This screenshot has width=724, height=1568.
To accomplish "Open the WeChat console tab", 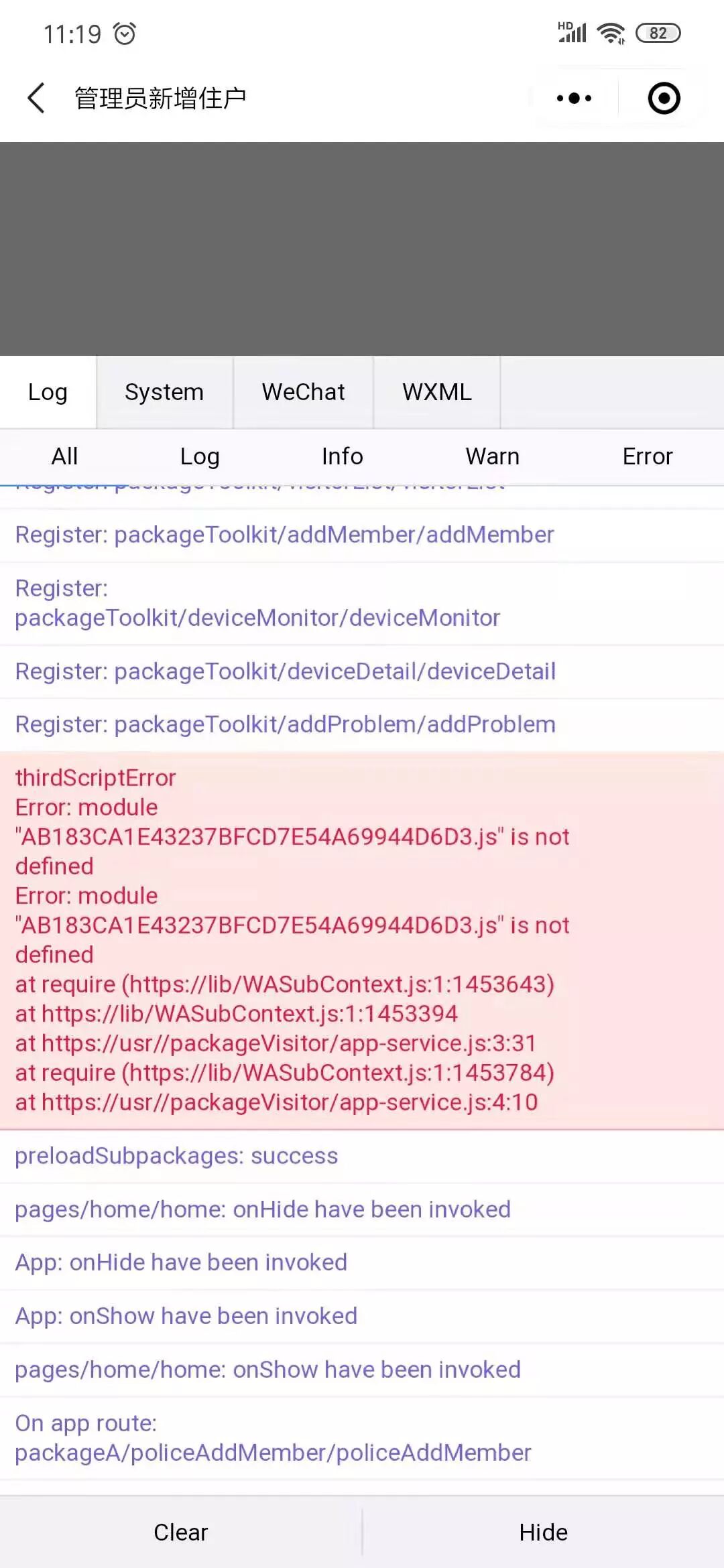I will [303, 392].
